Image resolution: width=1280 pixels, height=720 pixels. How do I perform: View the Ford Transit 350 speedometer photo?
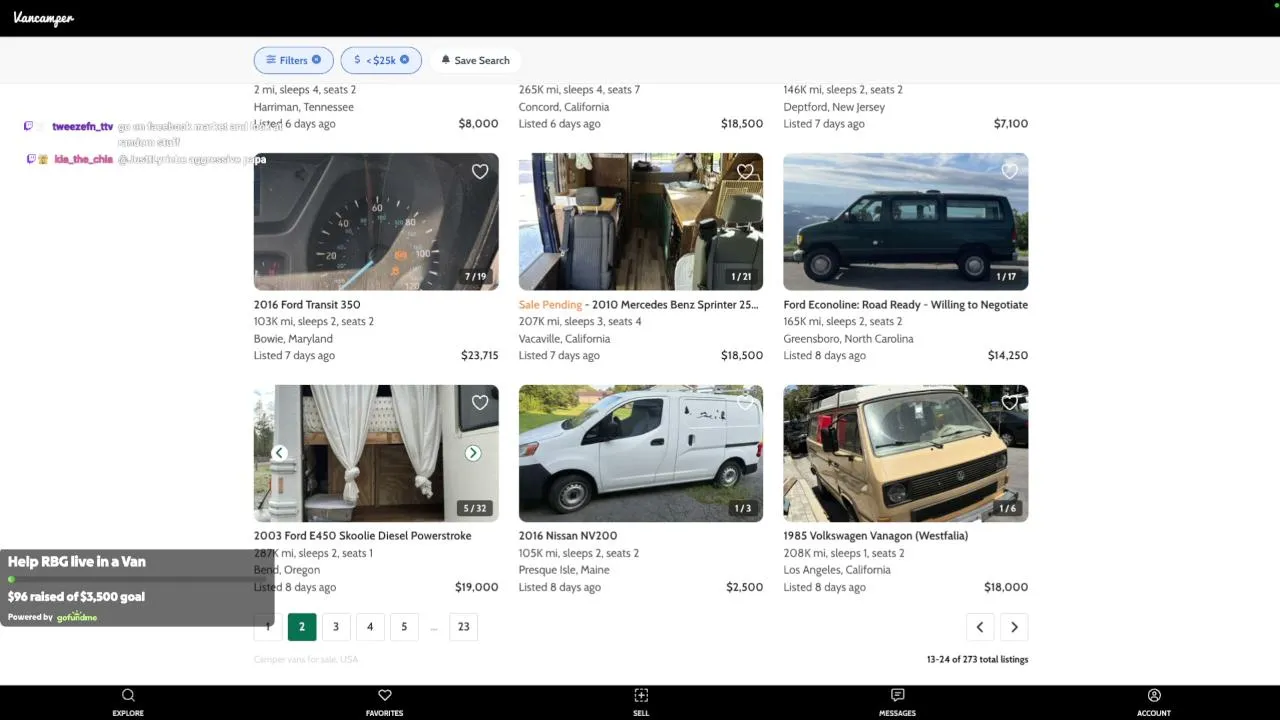[x=376, y=222]
